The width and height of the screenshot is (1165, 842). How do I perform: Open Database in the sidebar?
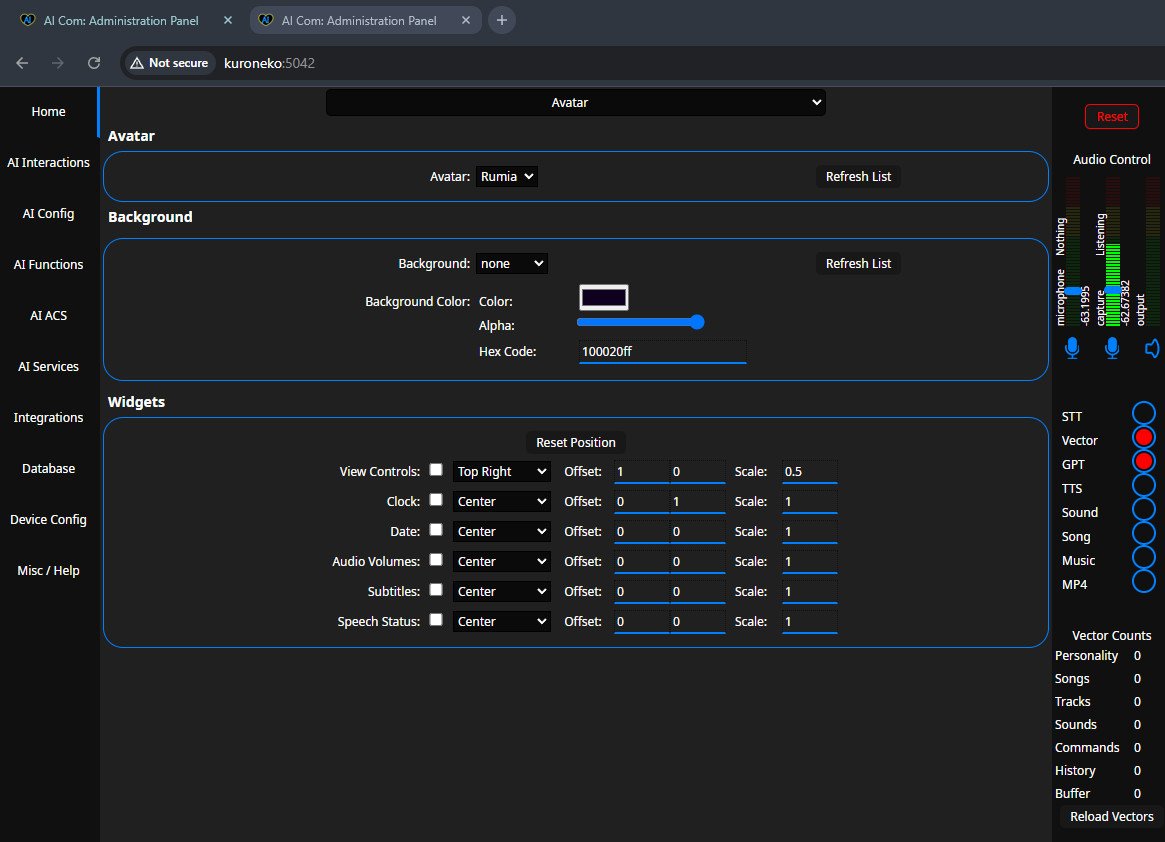[48, 469]
